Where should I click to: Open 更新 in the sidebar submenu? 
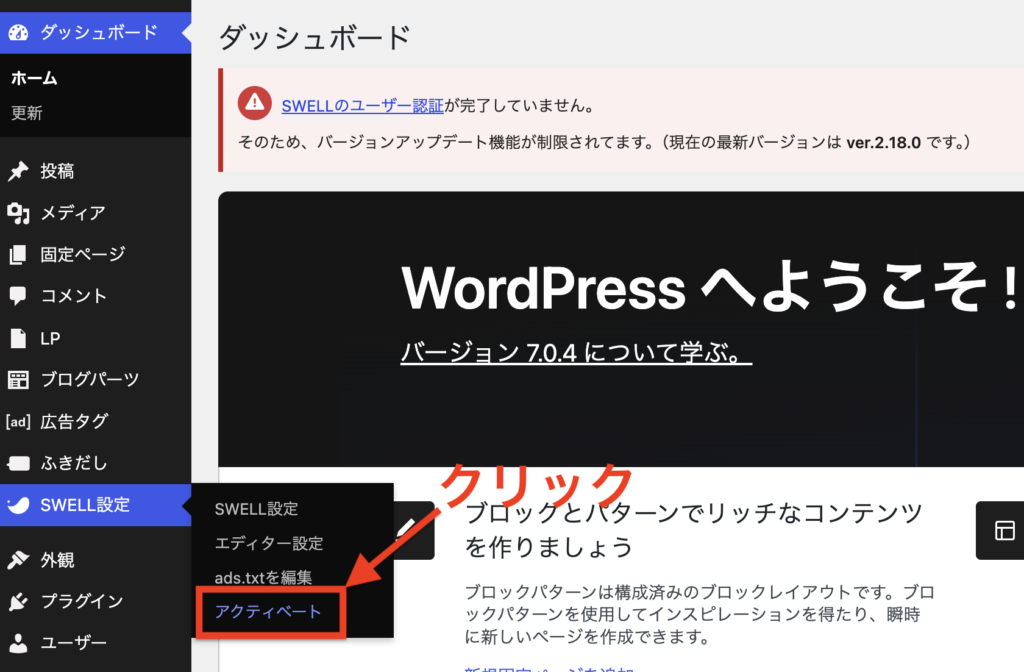coord(27,113)
